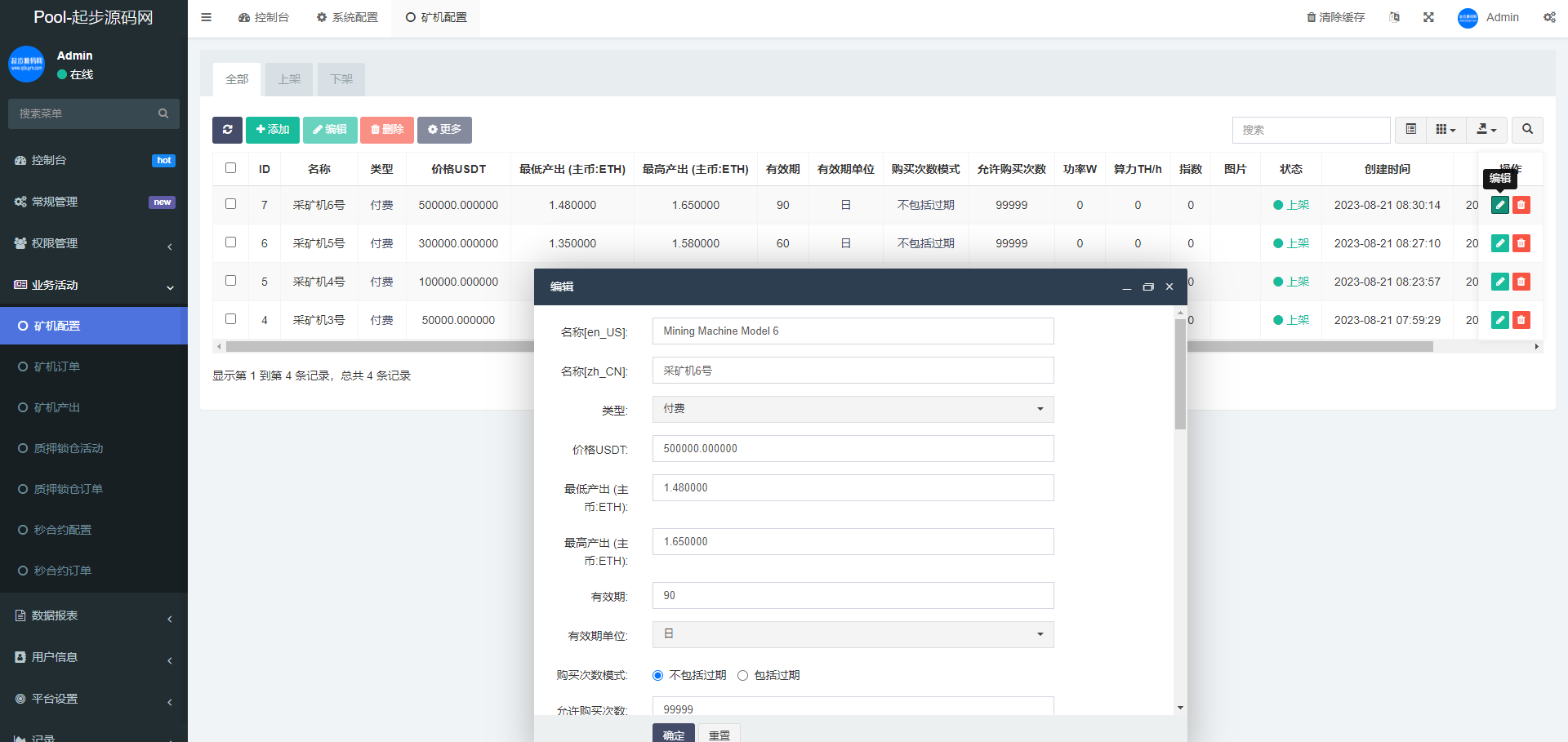The width and height of the screenshot is (1568, 742).
Task: Select the 包括过期 radio option
Action: [x=742, y=675]
